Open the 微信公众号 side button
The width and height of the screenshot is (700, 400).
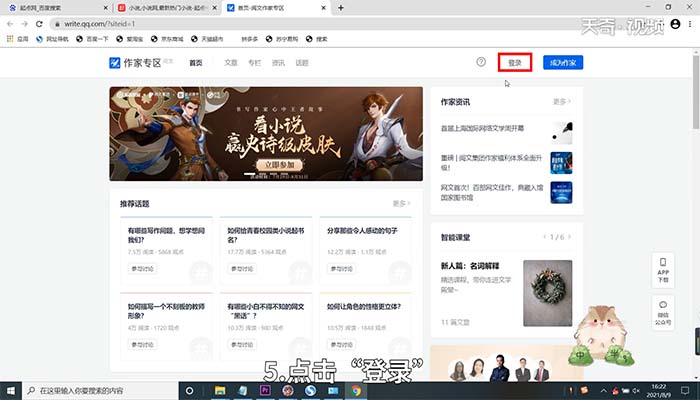coord(663,312)
